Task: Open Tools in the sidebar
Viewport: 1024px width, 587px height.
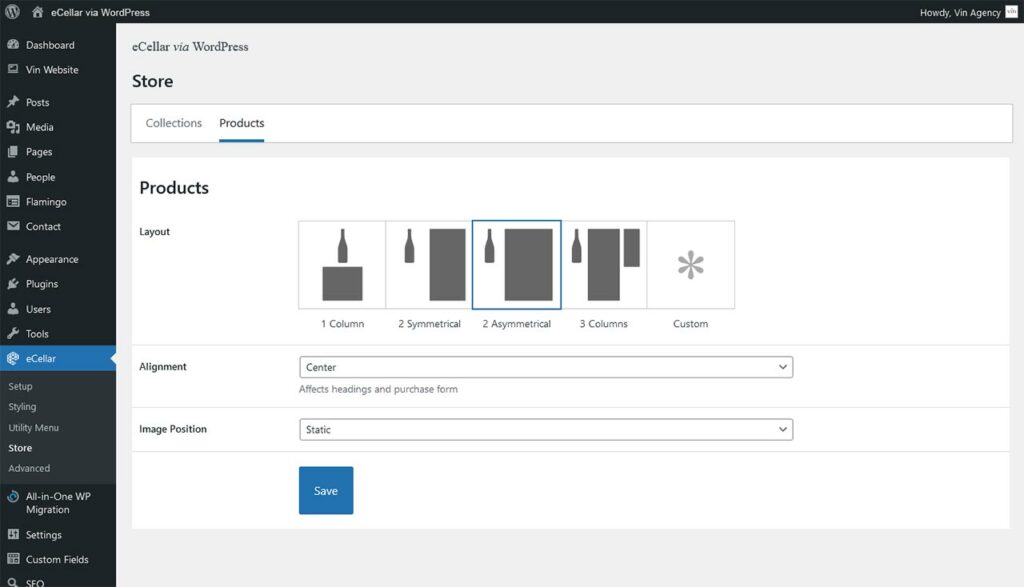Action: 37,334
